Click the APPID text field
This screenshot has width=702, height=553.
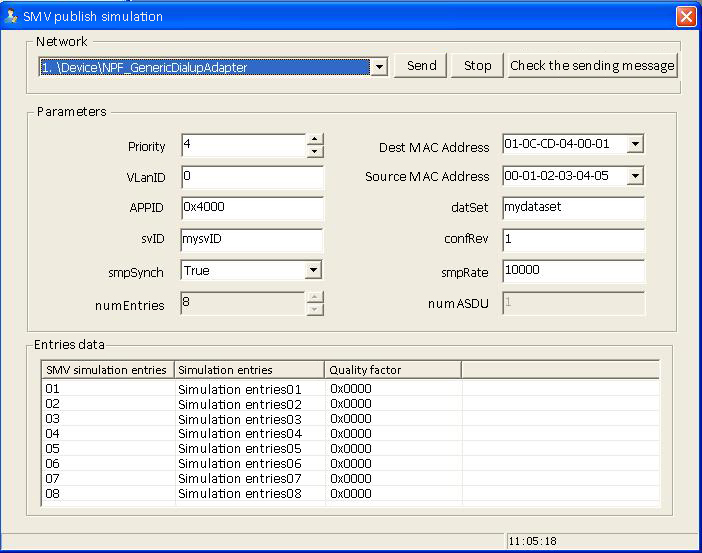(x=252, y=208)
